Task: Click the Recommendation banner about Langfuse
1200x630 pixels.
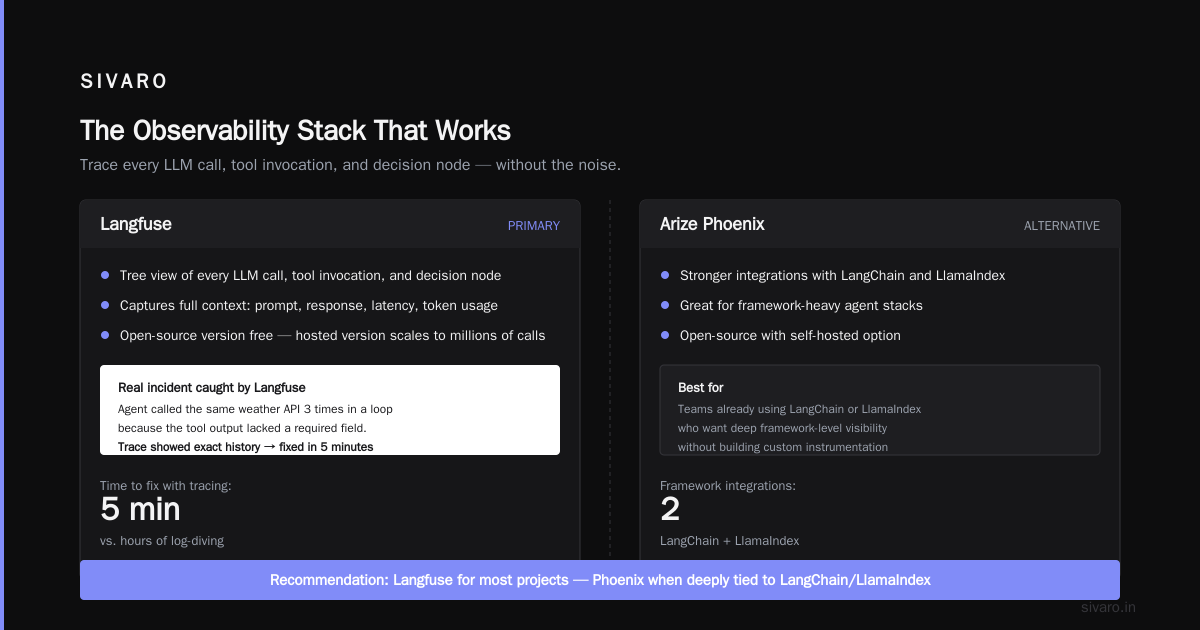Action: click(600, 580)
